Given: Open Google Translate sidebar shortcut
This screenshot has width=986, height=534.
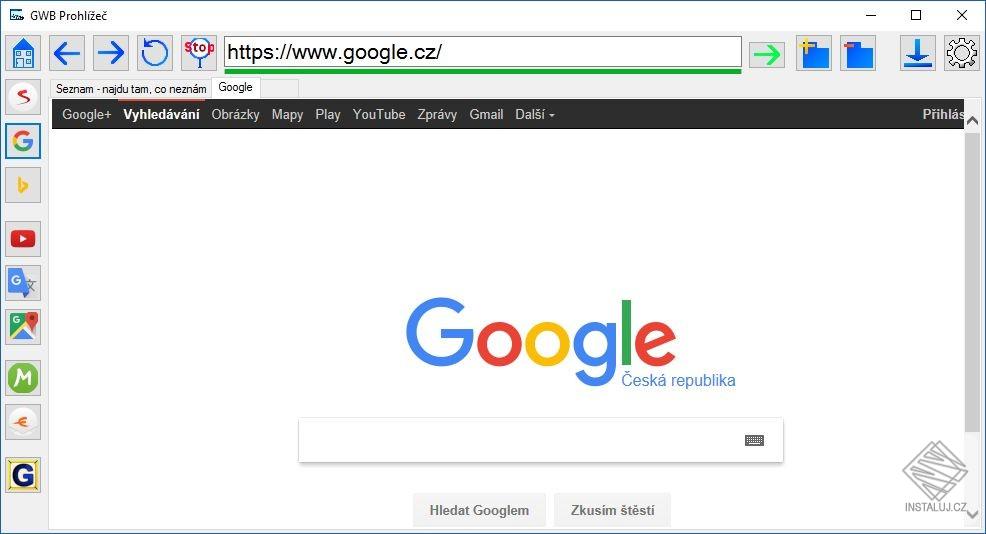Looking at the screenshot, I should [23, 283].
